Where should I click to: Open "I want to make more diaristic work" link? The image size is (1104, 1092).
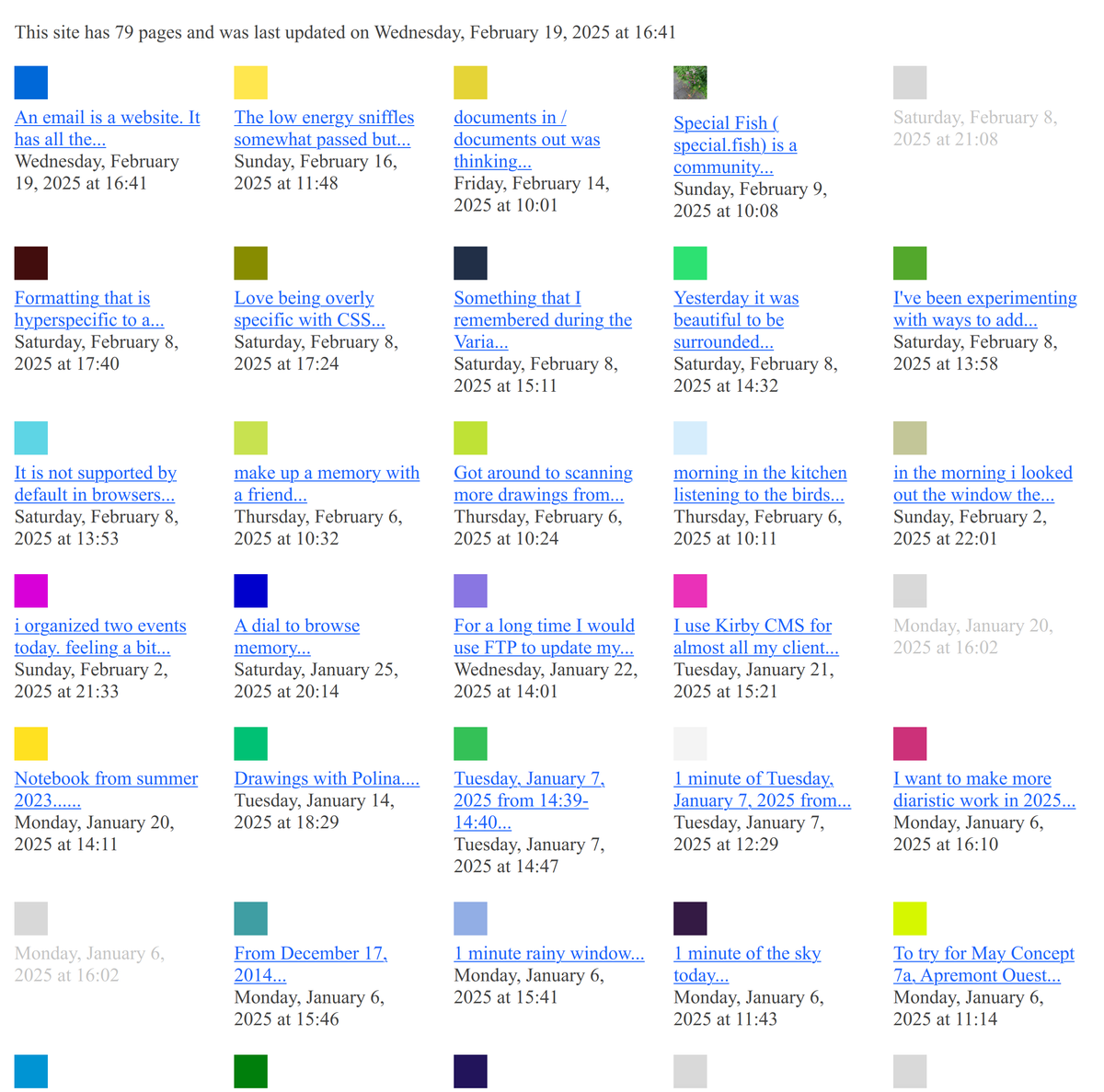pyautogui.click(x=984, y=789)
